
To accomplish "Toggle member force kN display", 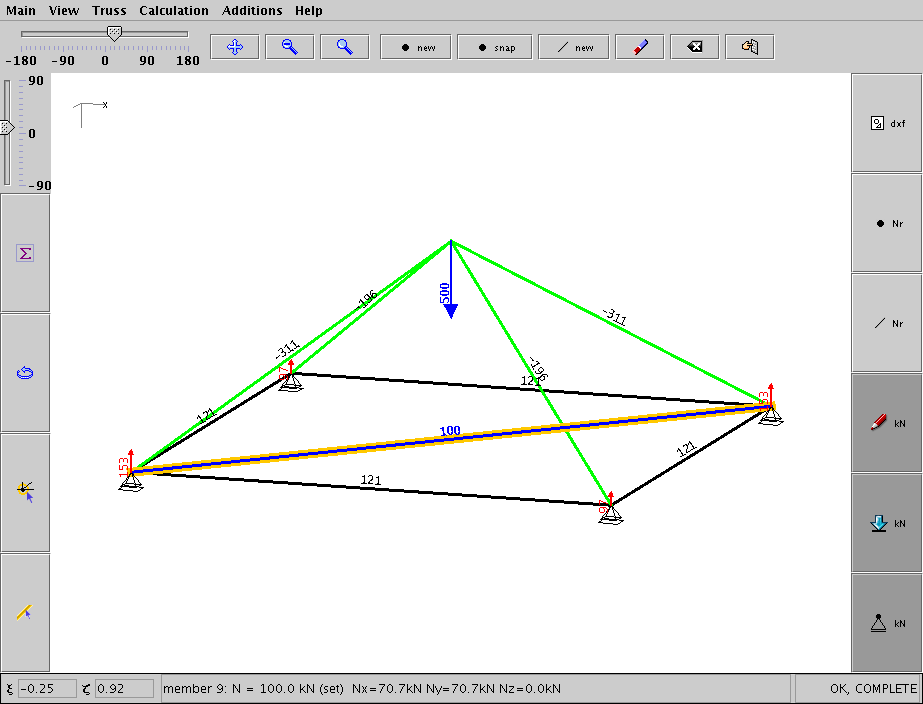I will (x=886, y=423).
